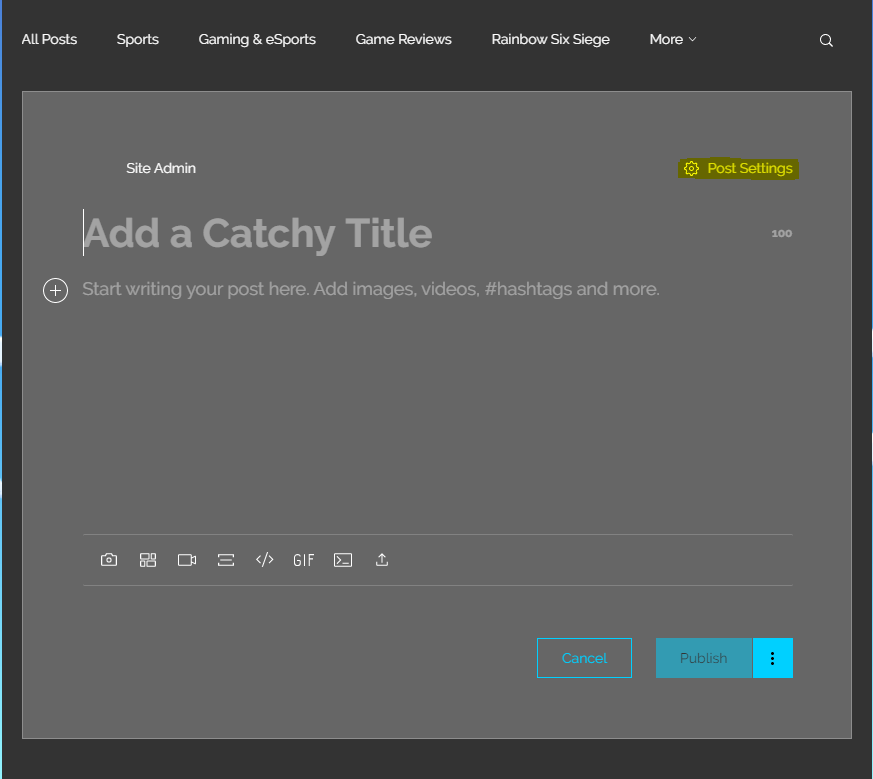This screenshot has height=779, width=873.
Task: Go to All Posts category
Action: (x=49, y=39)
